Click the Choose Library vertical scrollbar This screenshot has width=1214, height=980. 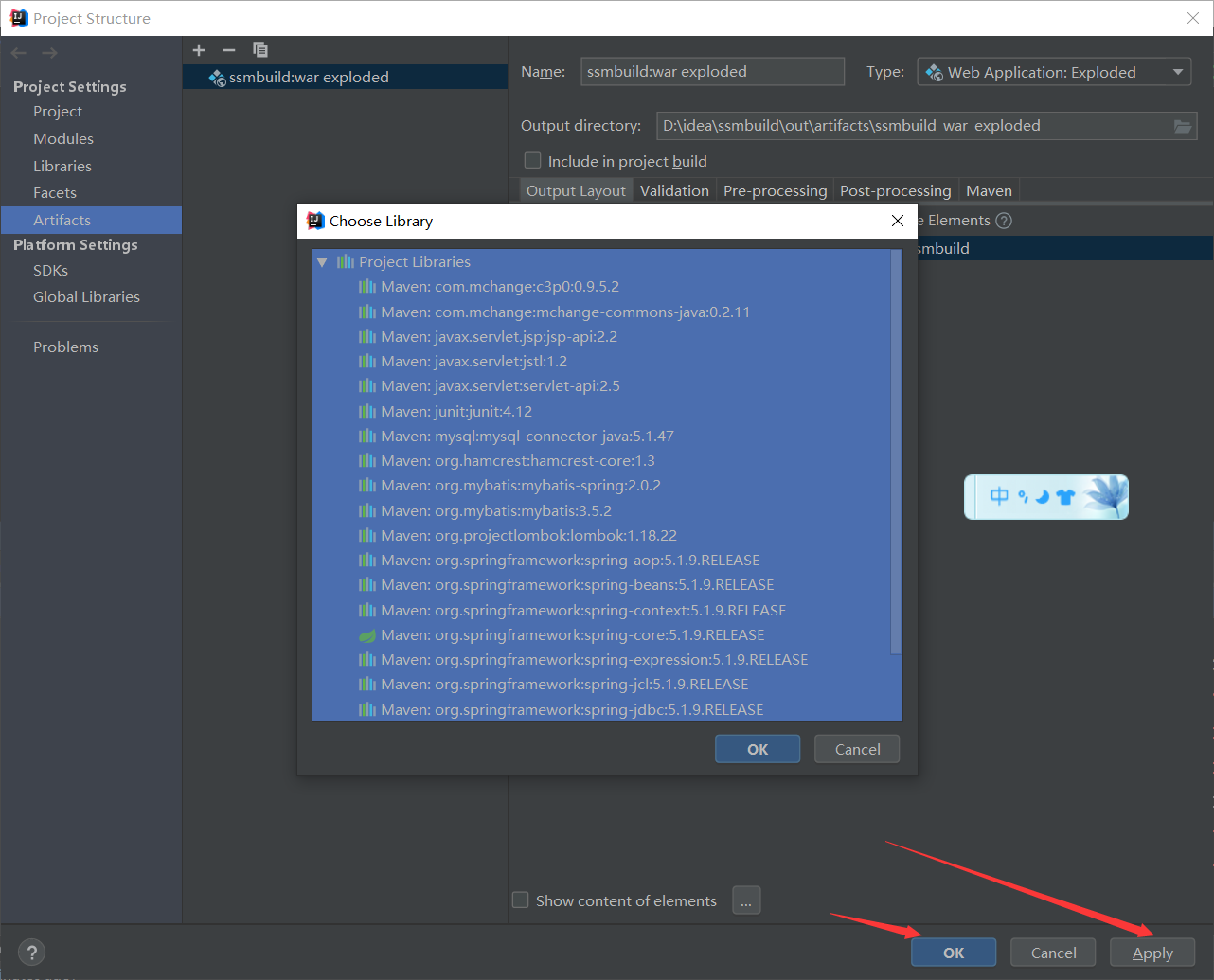(897, 453)
